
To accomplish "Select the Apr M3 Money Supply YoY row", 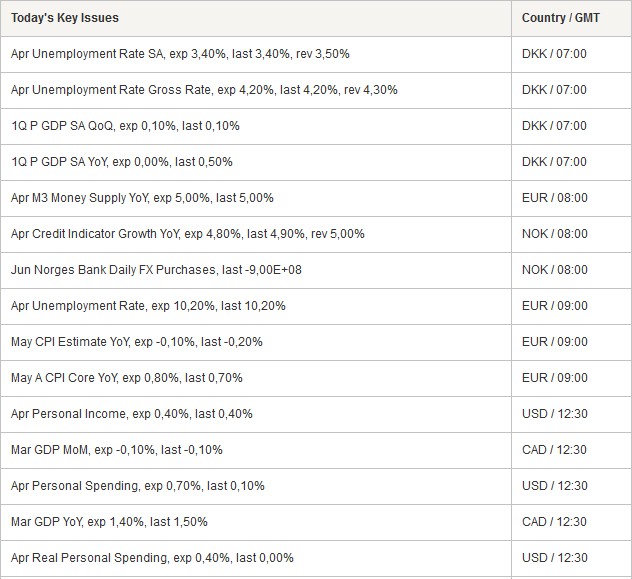I will [316, 198].
